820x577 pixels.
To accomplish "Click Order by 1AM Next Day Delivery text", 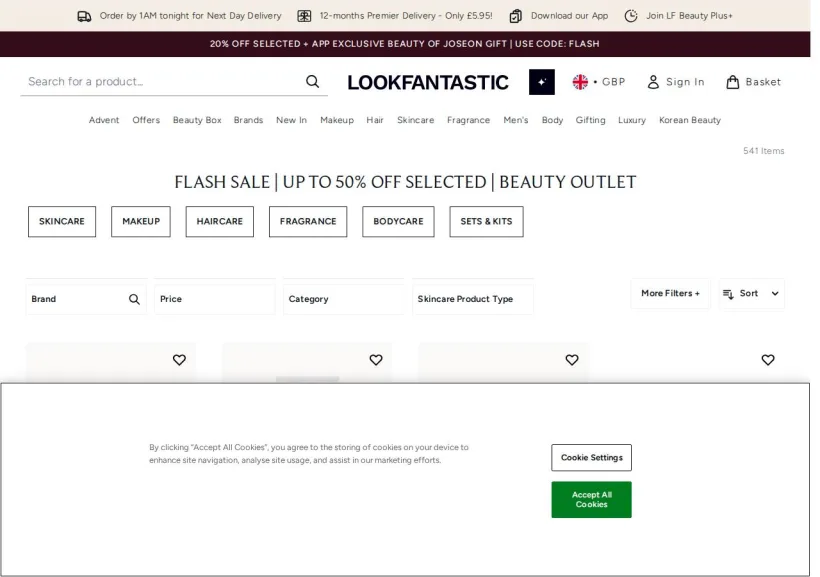I will (x=190, y=16).
